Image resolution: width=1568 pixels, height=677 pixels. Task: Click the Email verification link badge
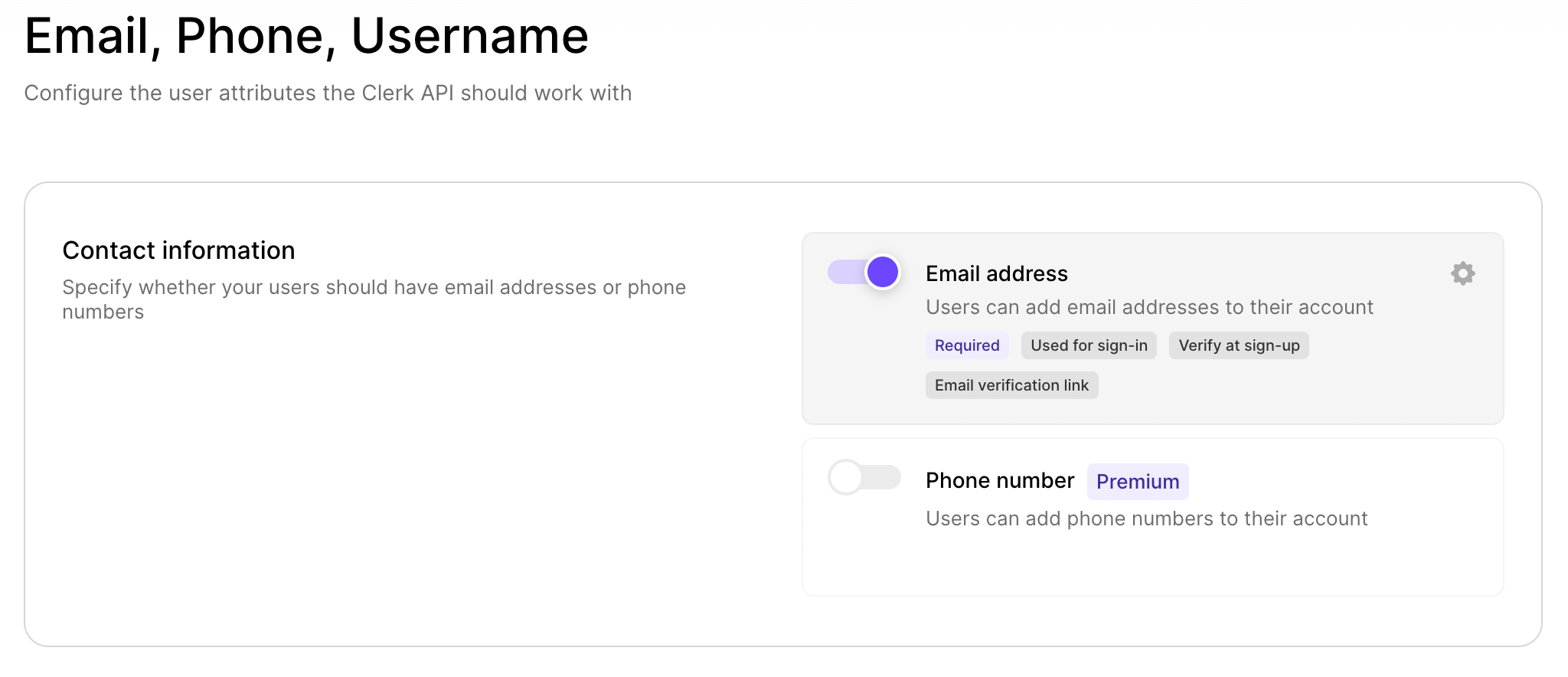(1011, 385)
